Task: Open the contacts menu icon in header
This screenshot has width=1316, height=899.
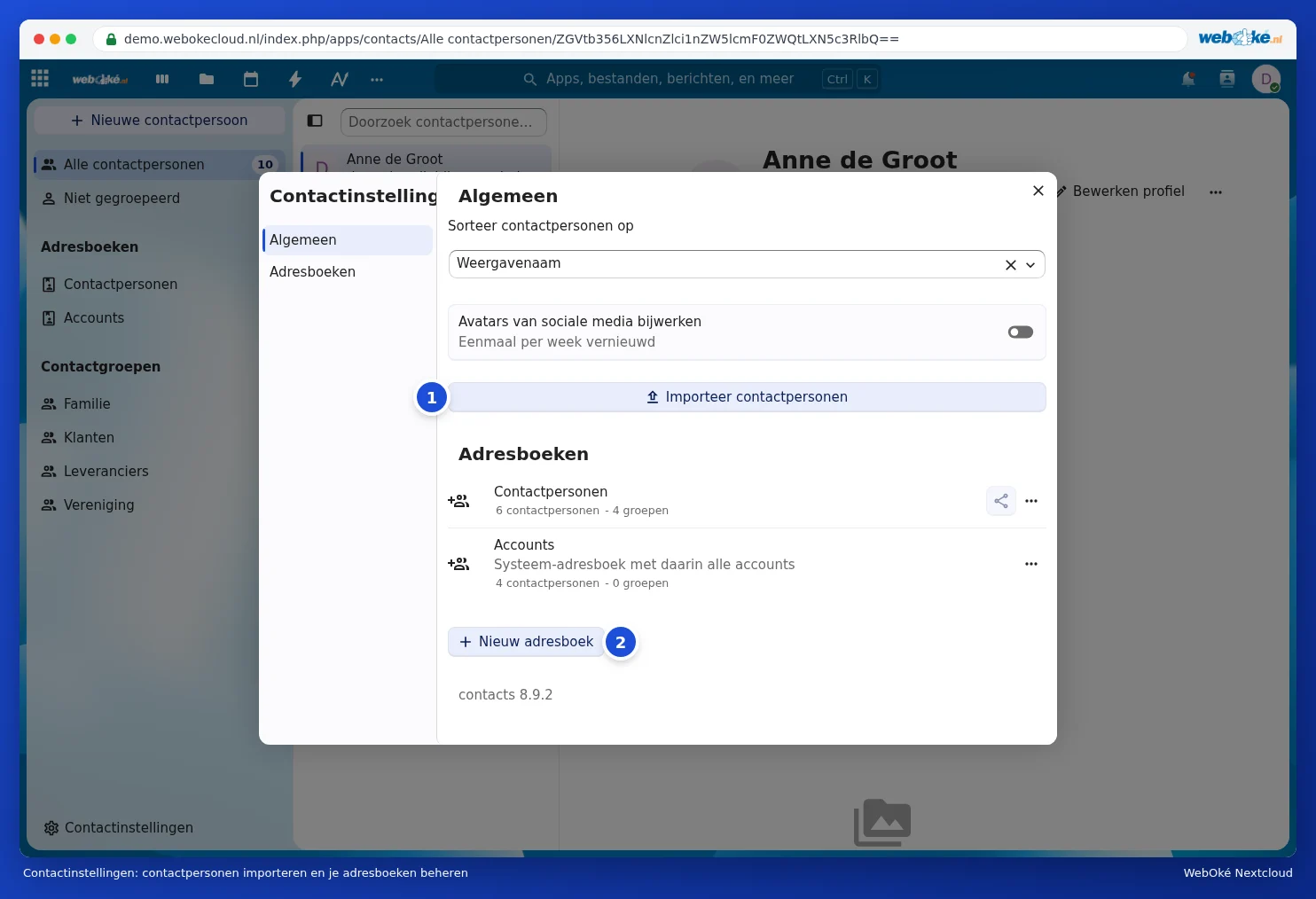Action: [x=1227, y=79]
